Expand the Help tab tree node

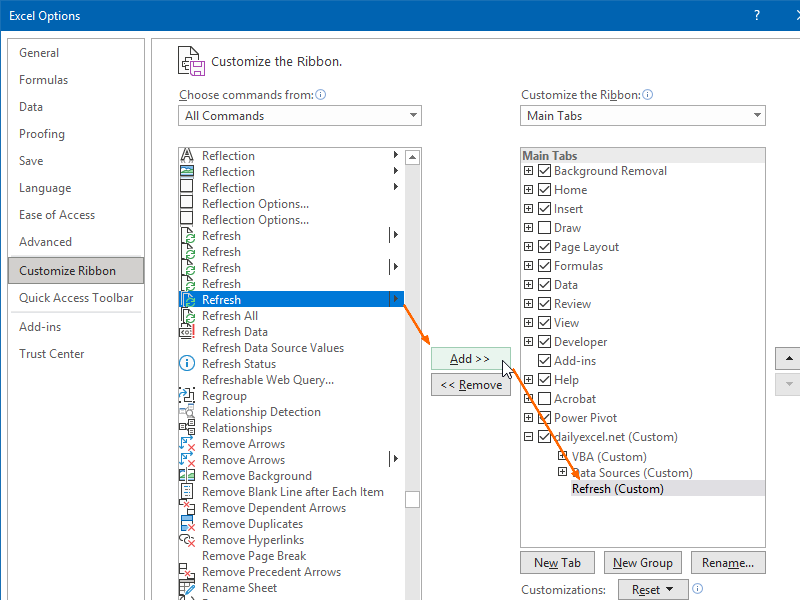(x=529, y=380)
